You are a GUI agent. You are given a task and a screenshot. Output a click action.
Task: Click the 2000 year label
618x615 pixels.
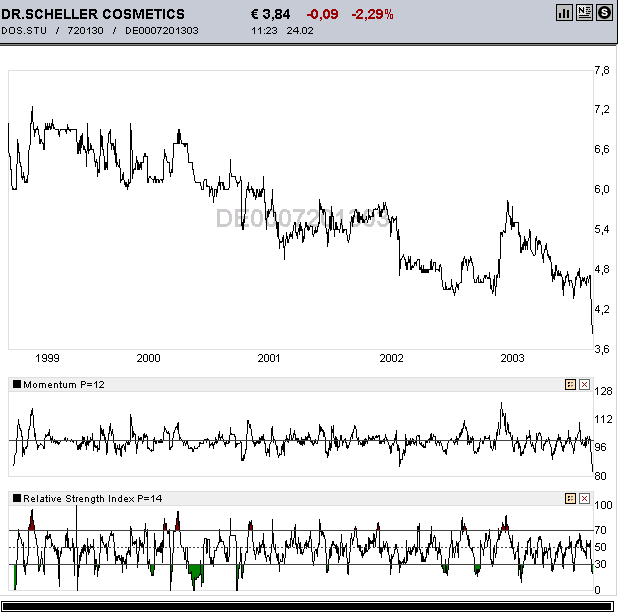tap(148, 358)
